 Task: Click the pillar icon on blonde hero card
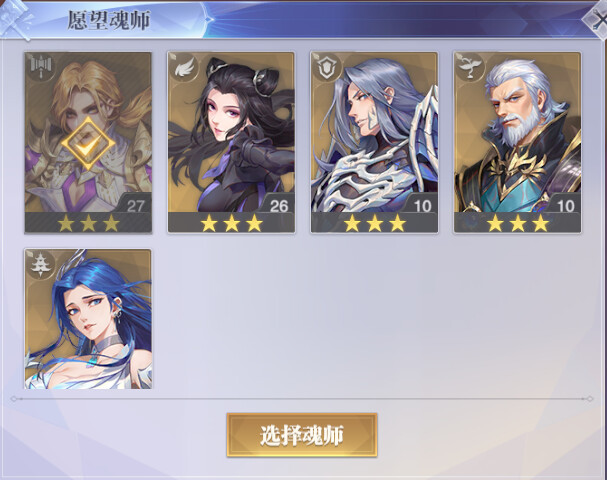41,67
